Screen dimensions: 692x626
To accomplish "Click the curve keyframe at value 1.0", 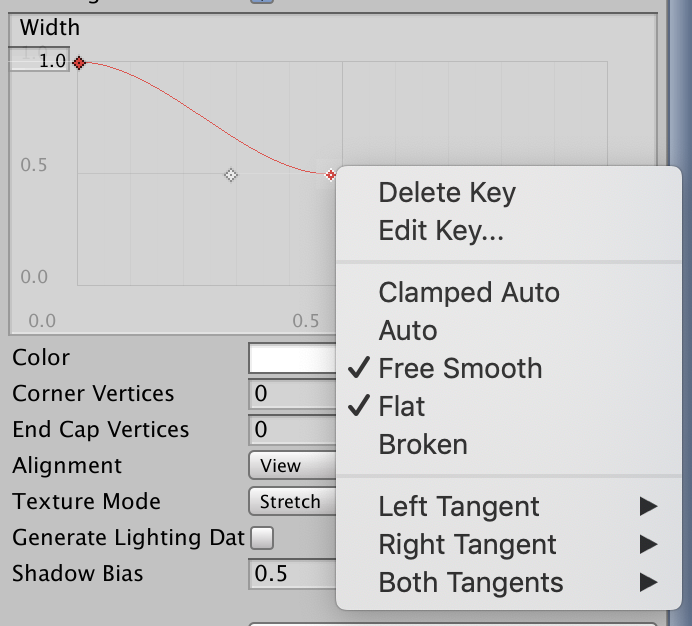I will [x=79, y=63].
